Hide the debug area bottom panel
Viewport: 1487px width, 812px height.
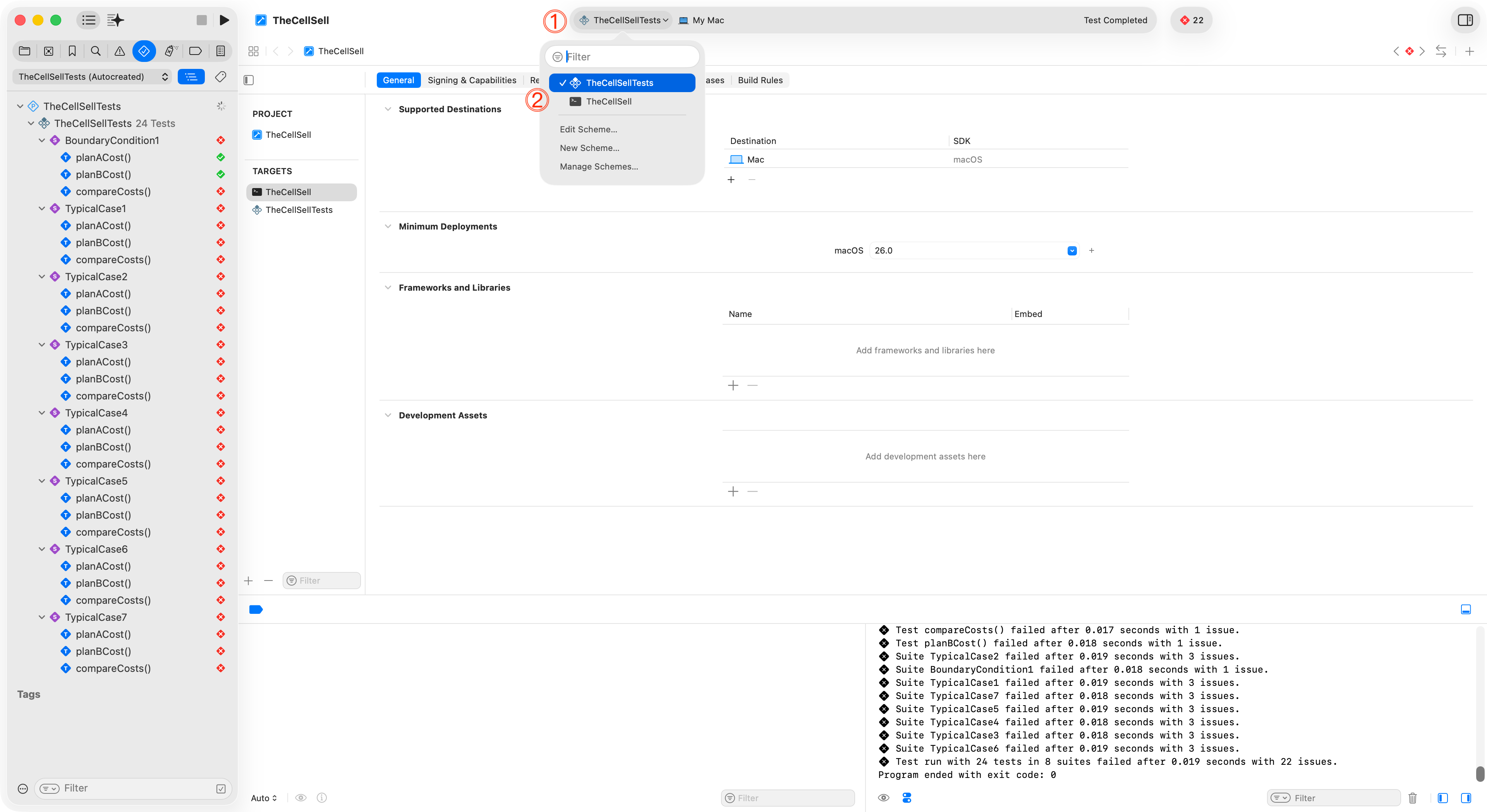1466,610
